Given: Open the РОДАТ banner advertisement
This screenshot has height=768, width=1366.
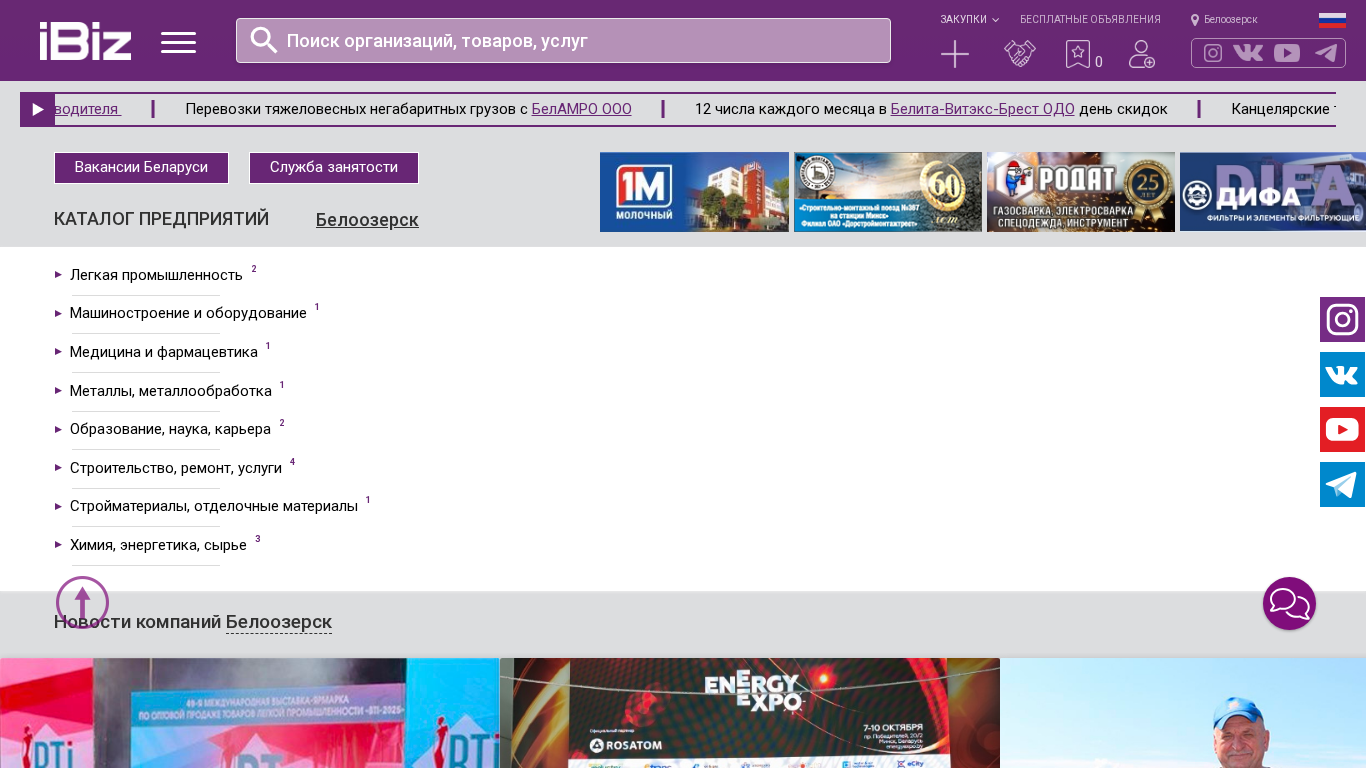Looking at the screenshot, I should 1080,192.
